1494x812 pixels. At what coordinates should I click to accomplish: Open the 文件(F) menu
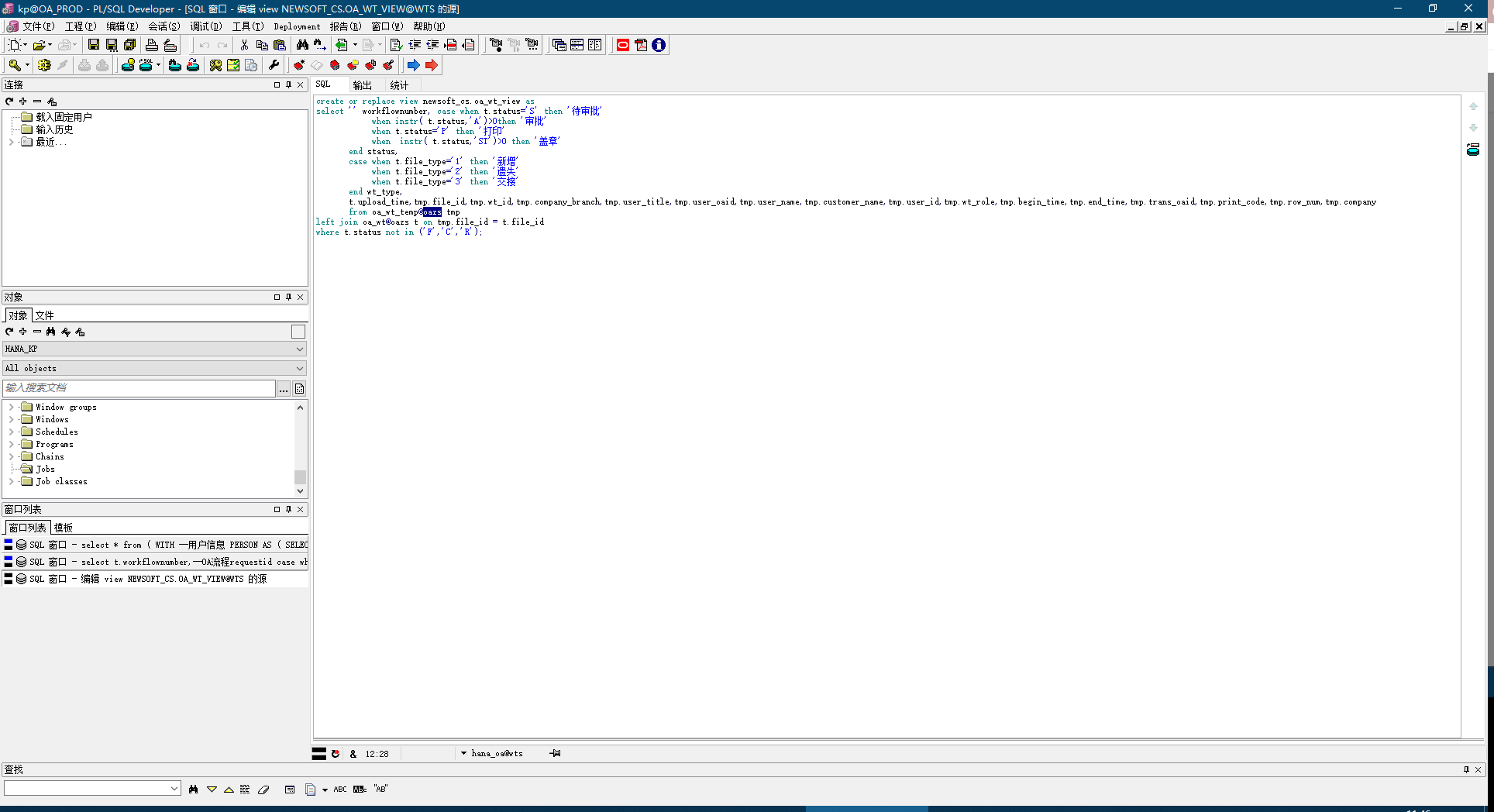click(x=37, y=26)
